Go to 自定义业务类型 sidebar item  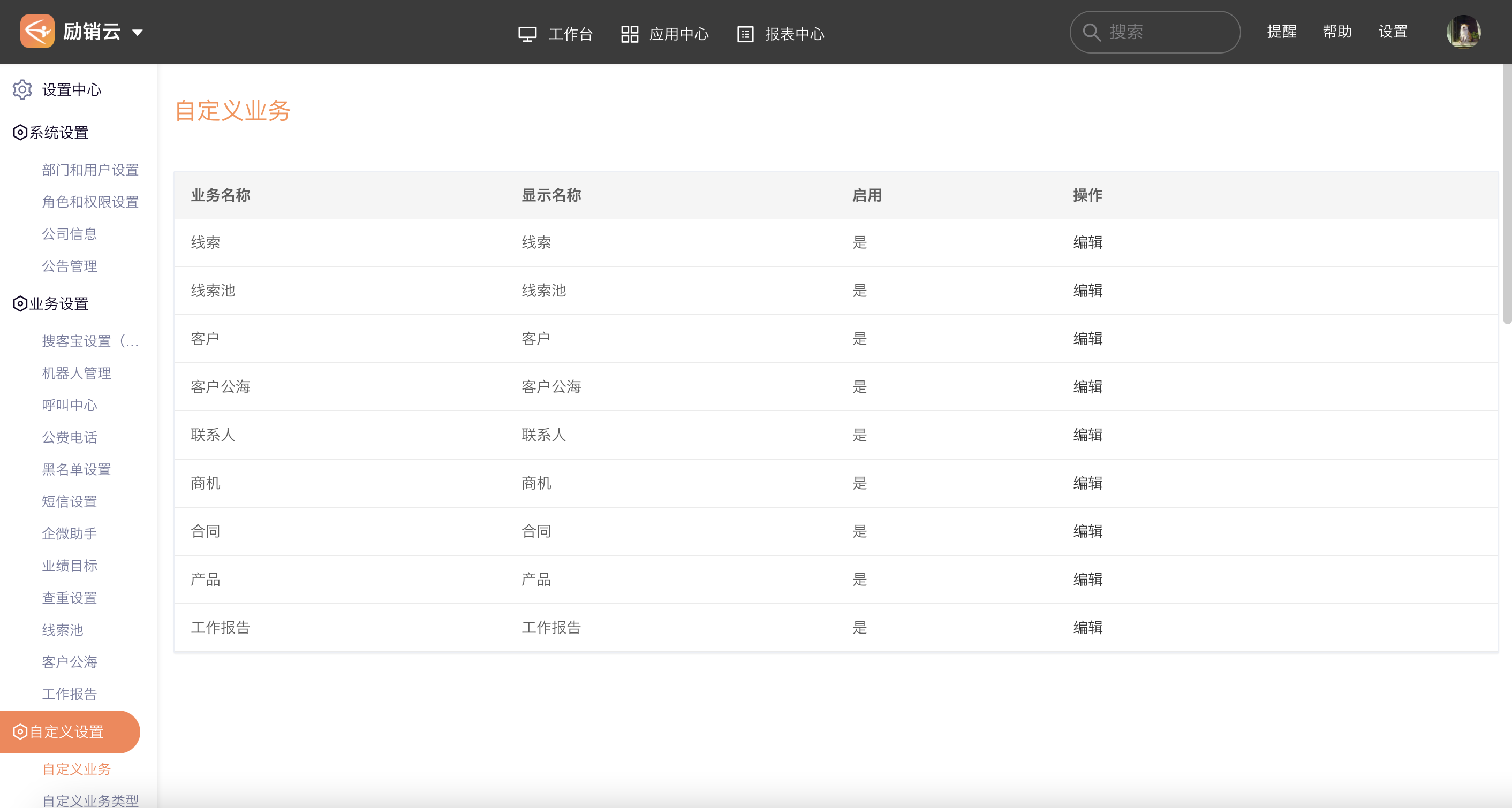(x=90, y=800)
